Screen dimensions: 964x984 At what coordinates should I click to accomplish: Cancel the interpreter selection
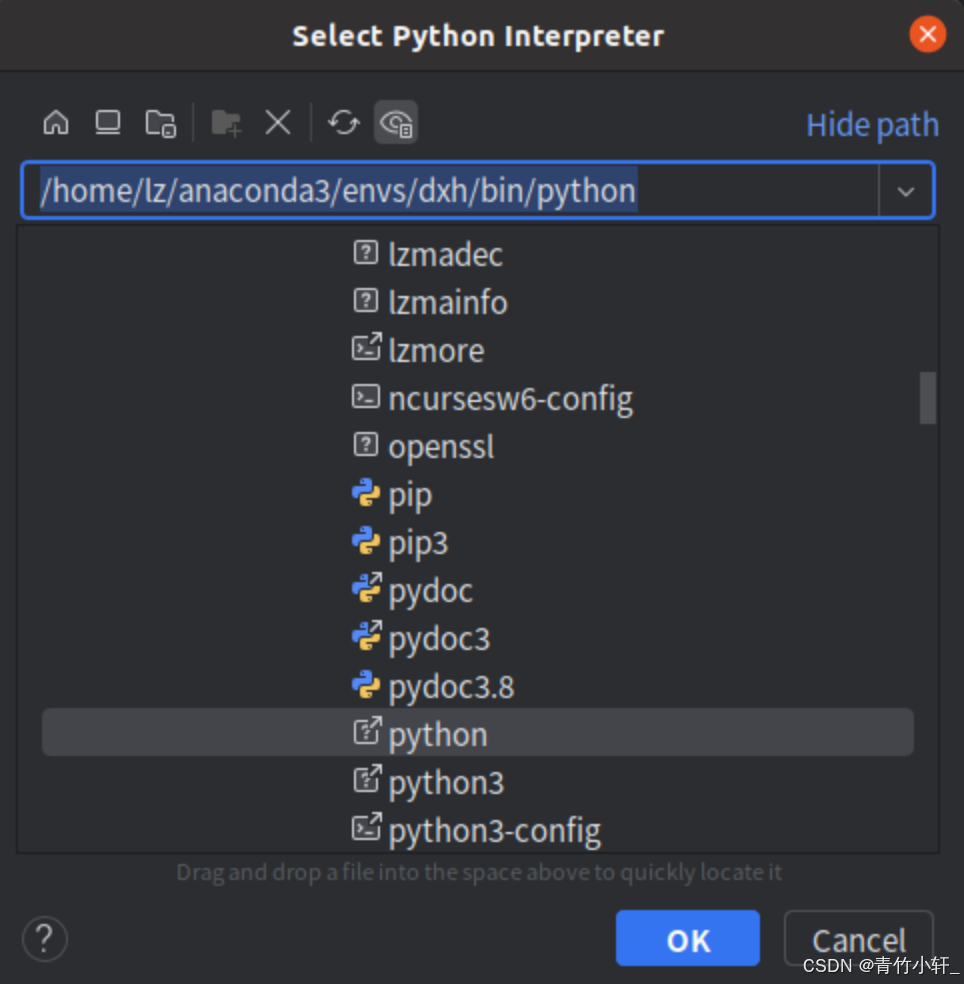(858, 938)
